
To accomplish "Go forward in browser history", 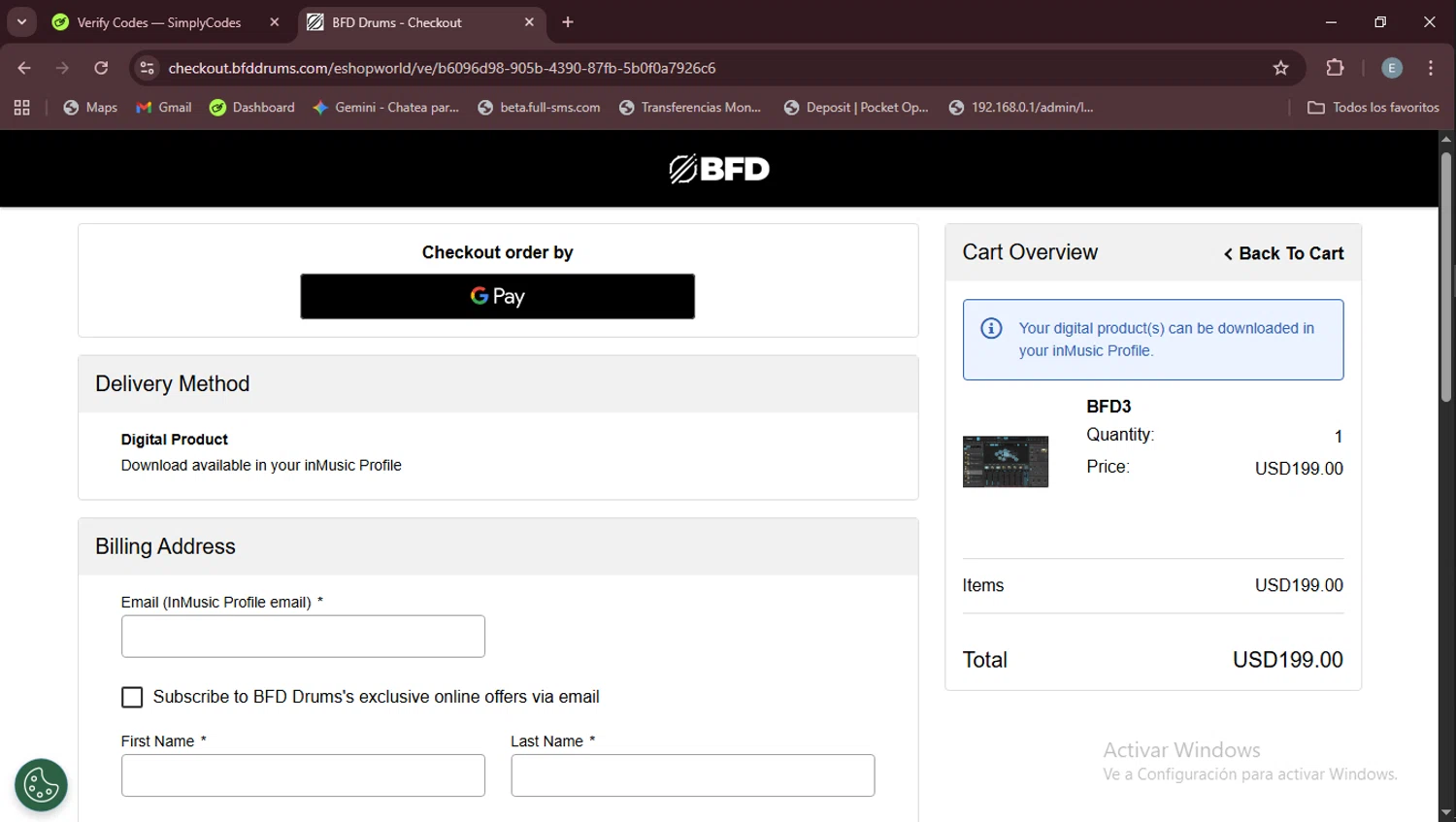I will [x=62, y=68].
